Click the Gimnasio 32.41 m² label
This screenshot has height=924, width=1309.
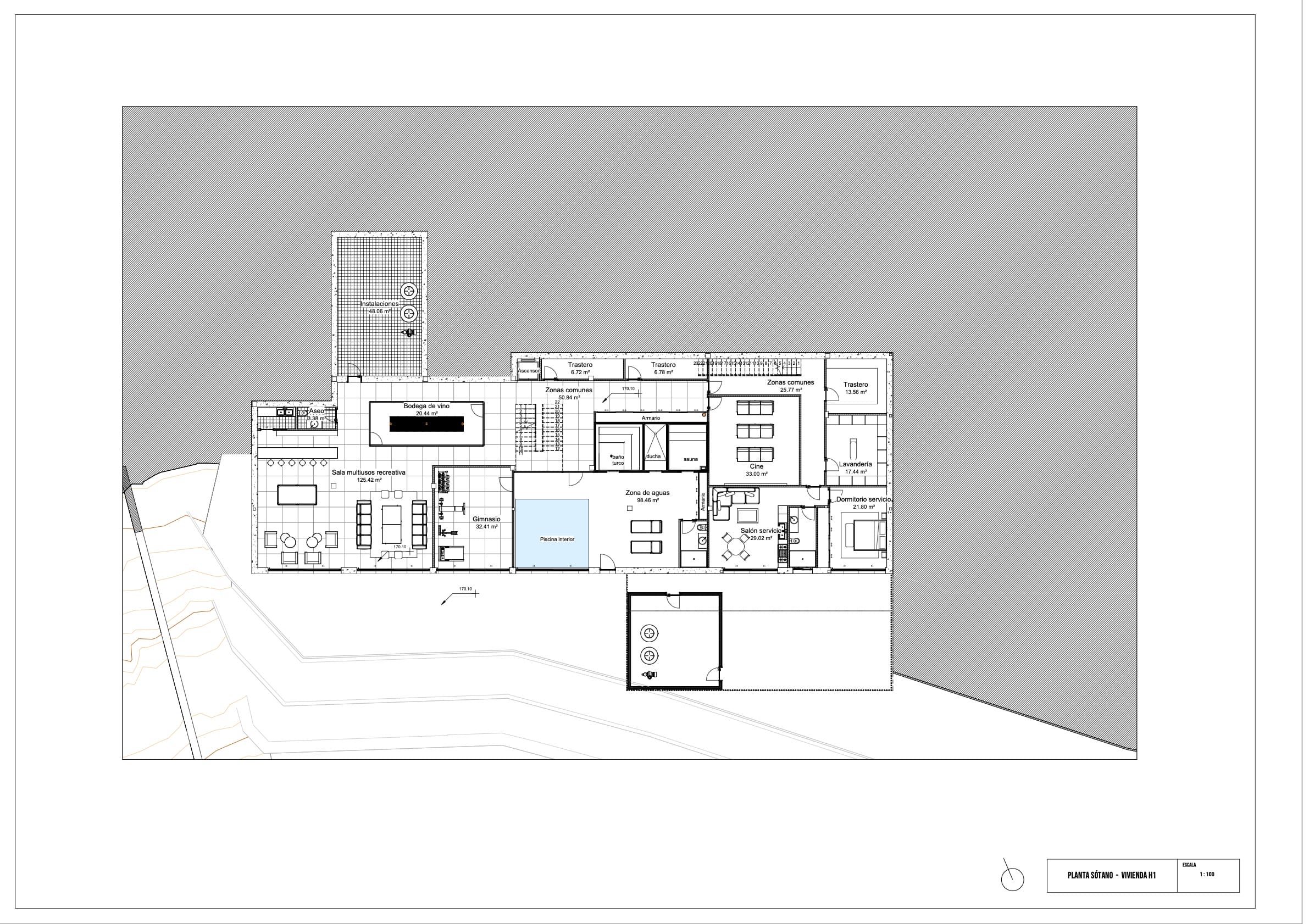(486, 523)
